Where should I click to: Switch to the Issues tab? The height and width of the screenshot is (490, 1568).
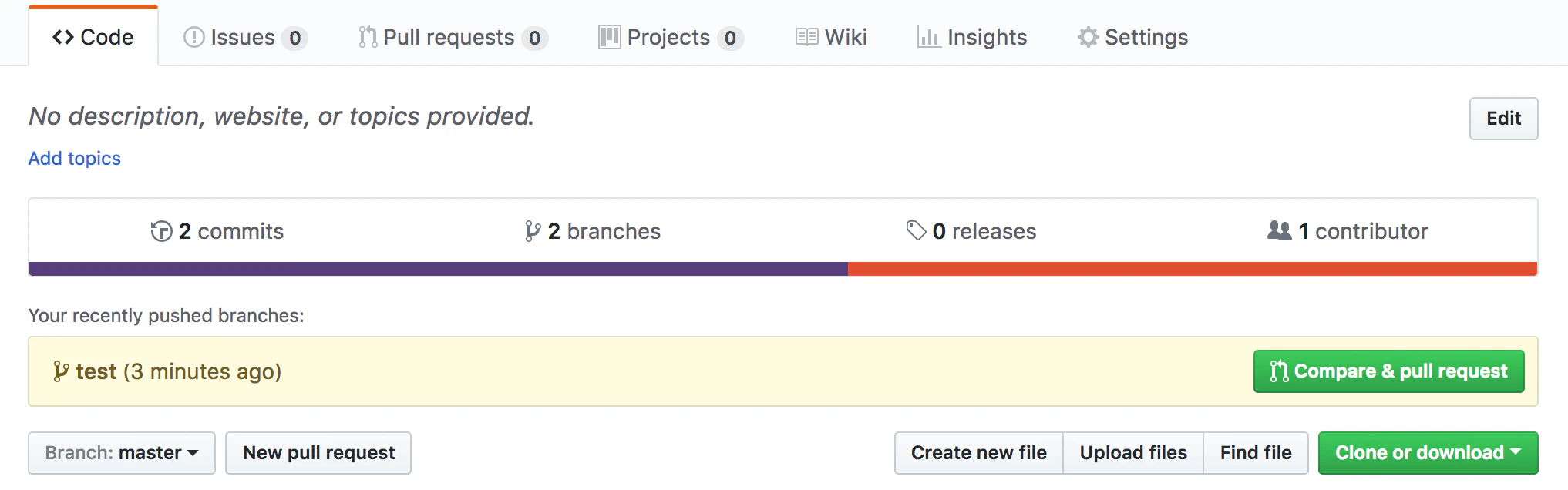coord(245,37)
